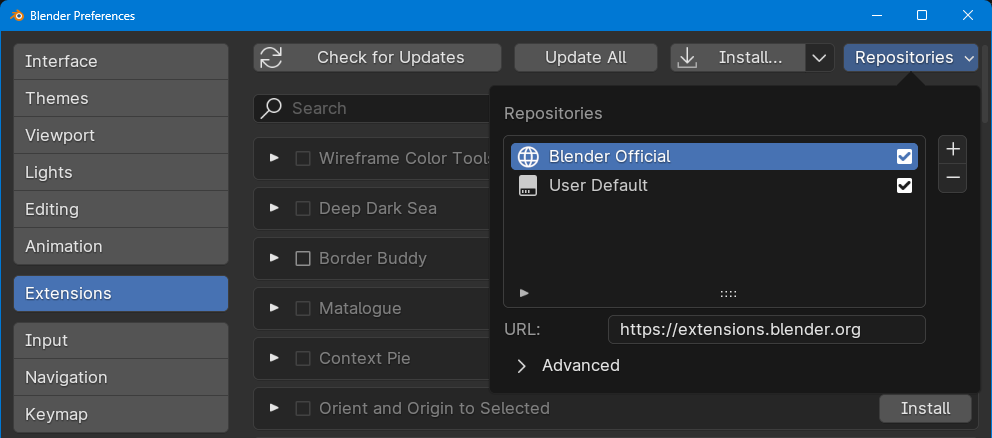992x438 pixels.
Task: Click the repository URL field
Action: [x=767, y=330]
